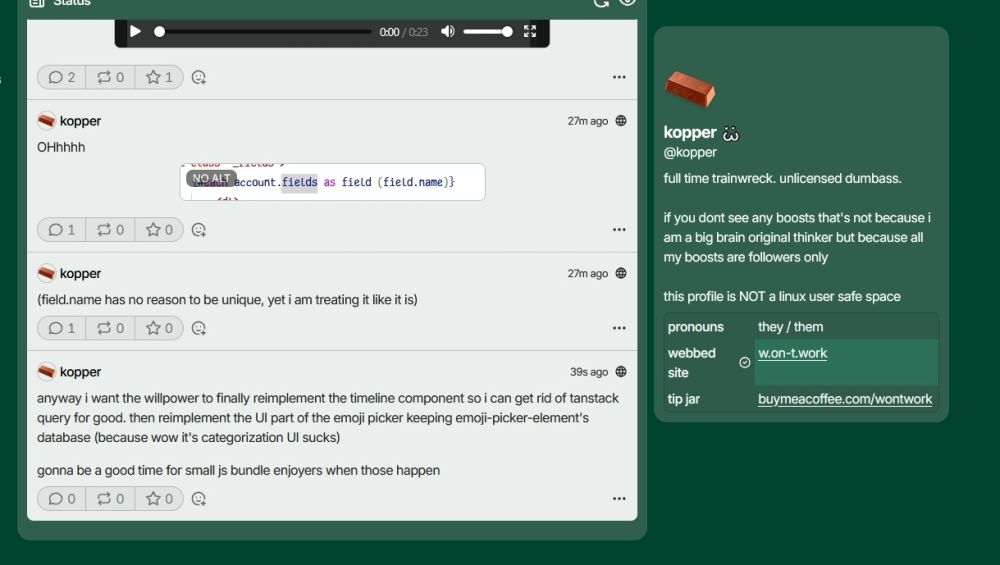Open more options for video post
This screenshot has width=1000, height=565.
tap(619, 77)
